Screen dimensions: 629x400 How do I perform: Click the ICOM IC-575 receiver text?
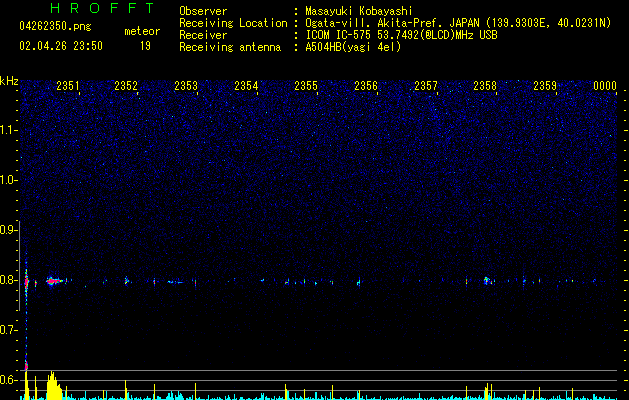pos(401,35)
